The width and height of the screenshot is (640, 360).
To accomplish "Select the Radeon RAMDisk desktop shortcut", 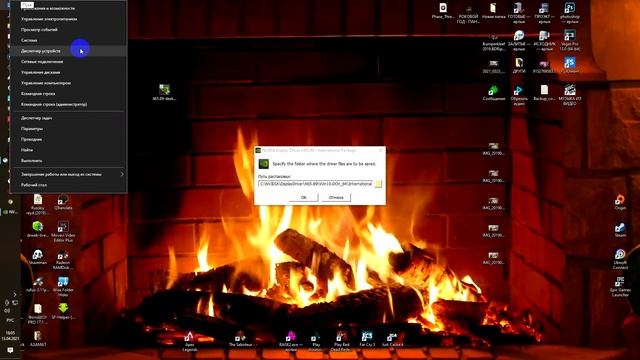I will pyautogui.click(x=63, y=259).
